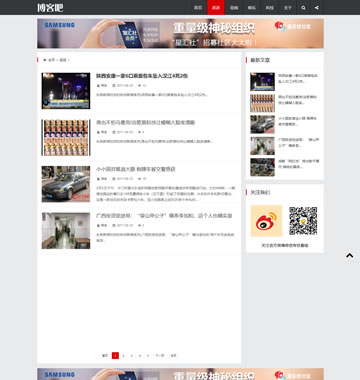Click sidebar latest-articles face grid thumbnail
This screenshot has width=360, height=380.
click(263, 103)
